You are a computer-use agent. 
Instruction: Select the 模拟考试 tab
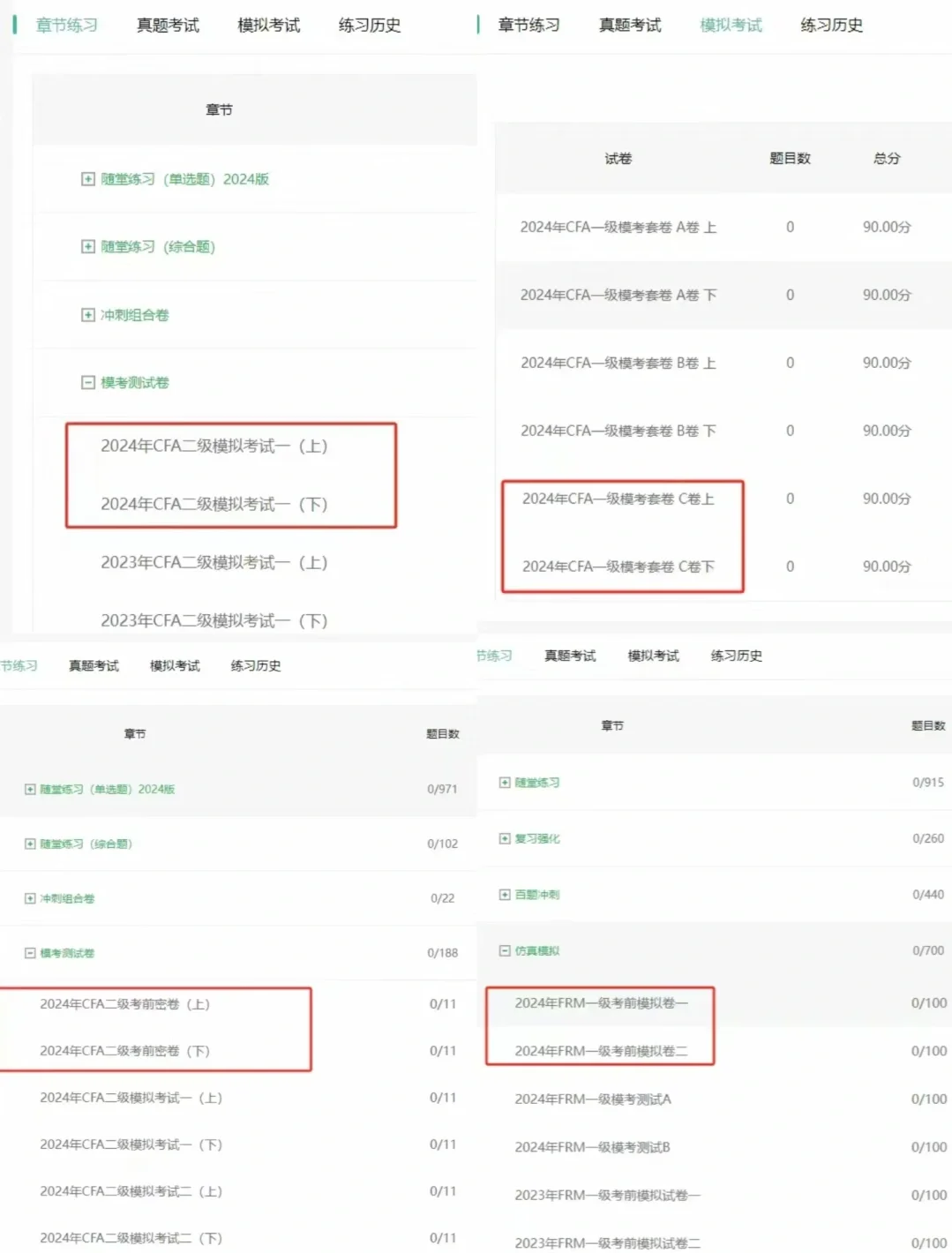point(268,25)
